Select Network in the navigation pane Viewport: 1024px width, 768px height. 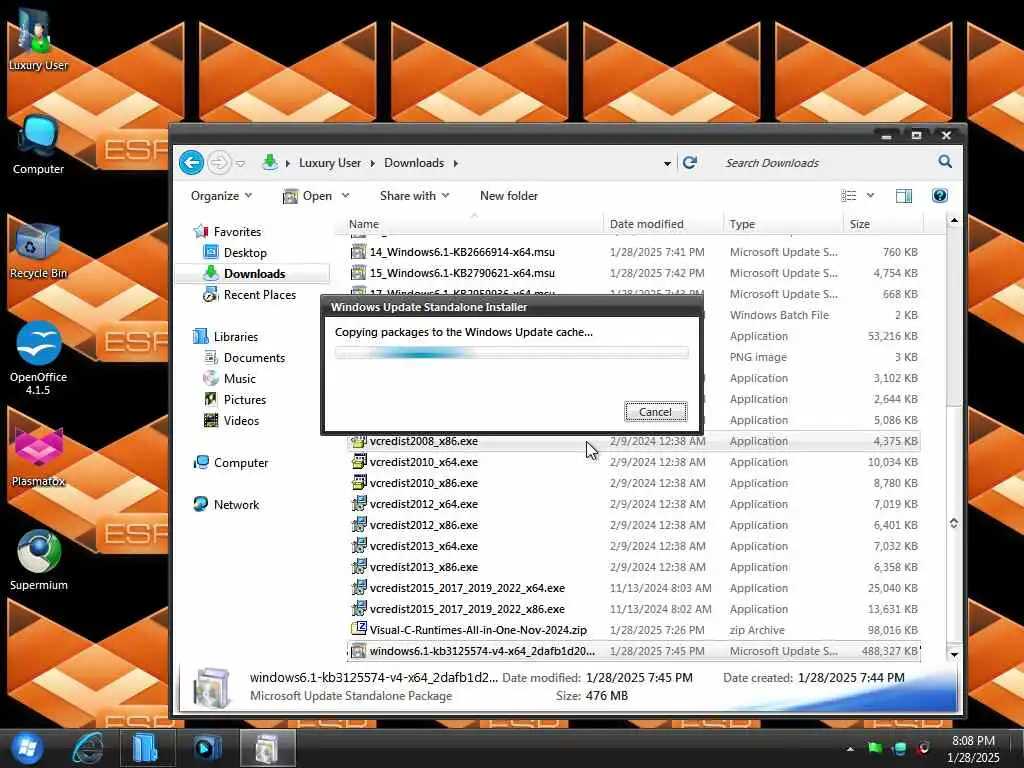point(236,505)
